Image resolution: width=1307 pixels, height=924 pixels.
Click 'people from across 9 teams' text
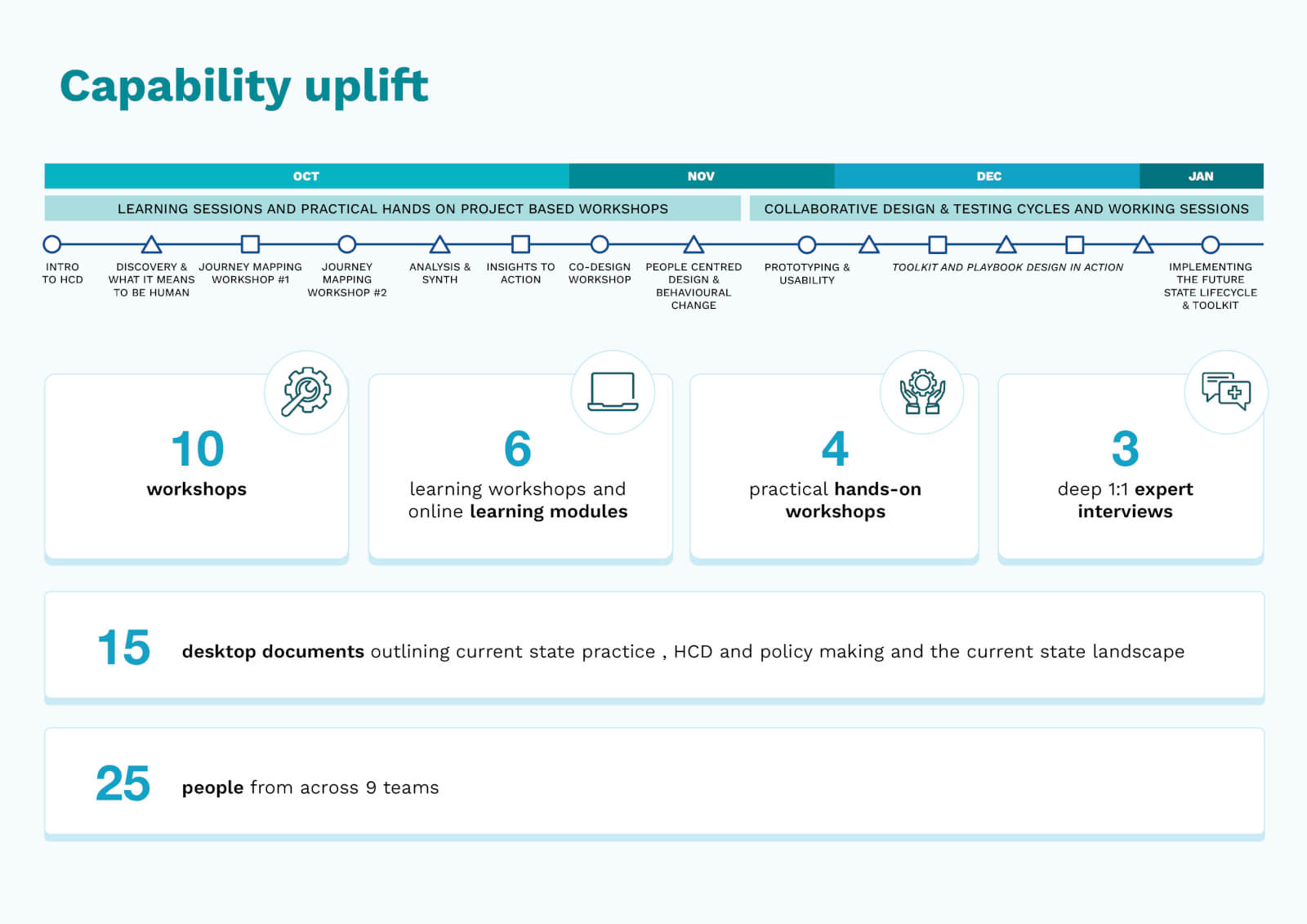click(310, 788)
